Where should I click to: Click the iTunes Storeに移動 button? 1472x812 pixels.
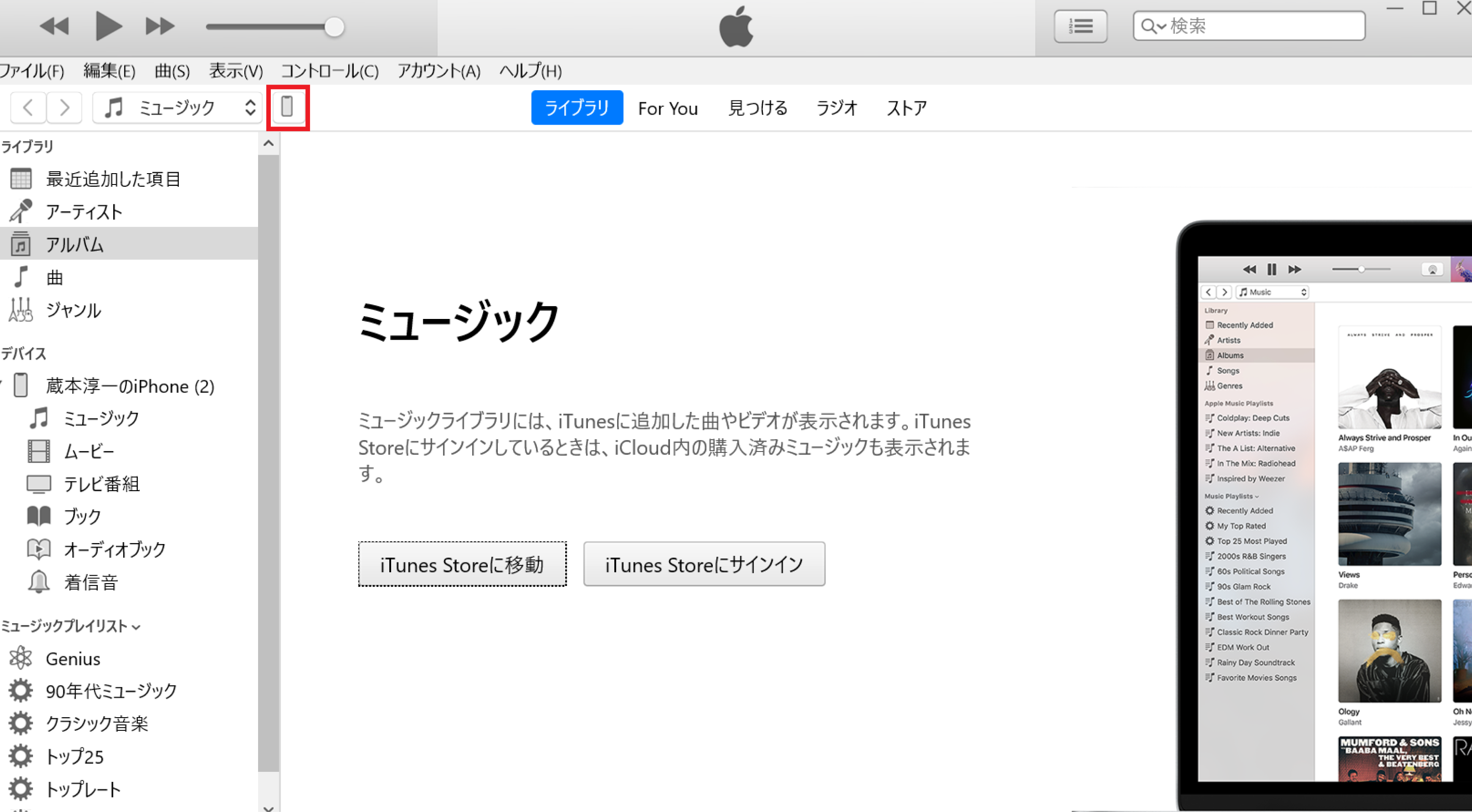pos(462,564)
